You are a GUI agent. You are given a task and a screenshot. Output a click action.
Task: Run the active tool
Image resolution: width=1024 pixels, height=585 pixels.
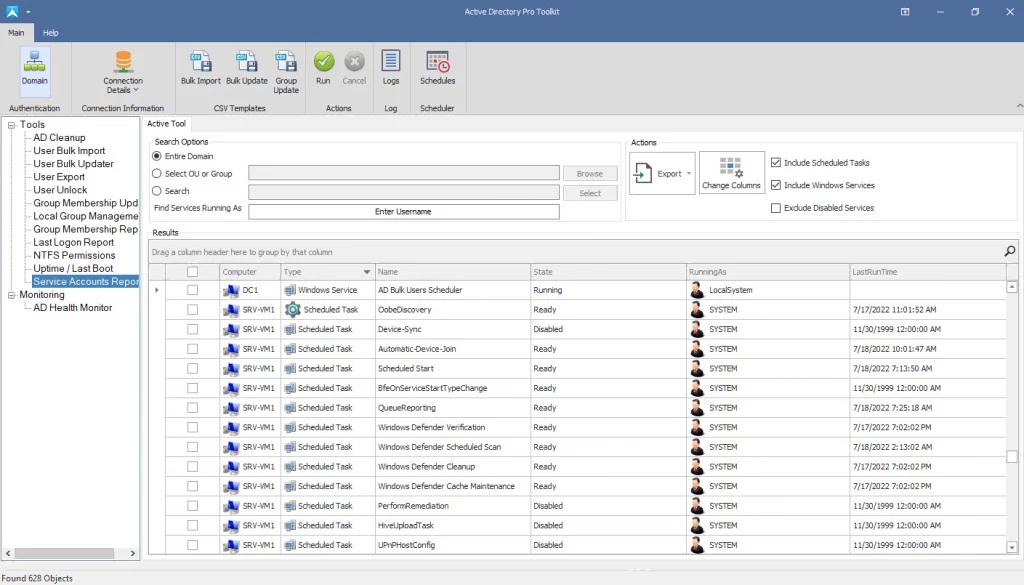tap(323, 68)
